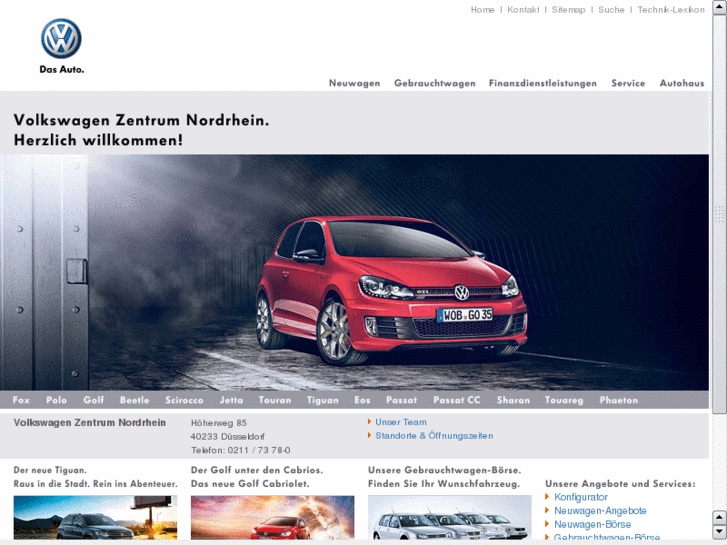Click the bold 'Volkswagen Zentrum Nordrhein' dealer name

click(x=89, y=423)
